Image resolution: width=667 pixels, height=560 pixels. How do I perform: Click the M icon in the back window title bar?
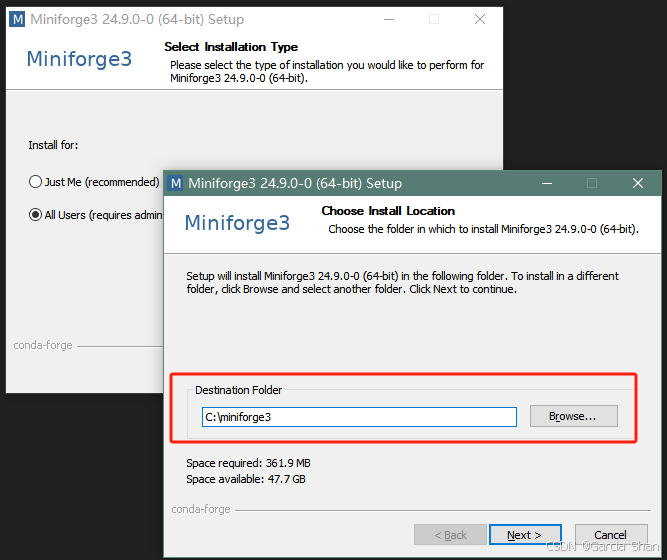(x=17, y=19)
